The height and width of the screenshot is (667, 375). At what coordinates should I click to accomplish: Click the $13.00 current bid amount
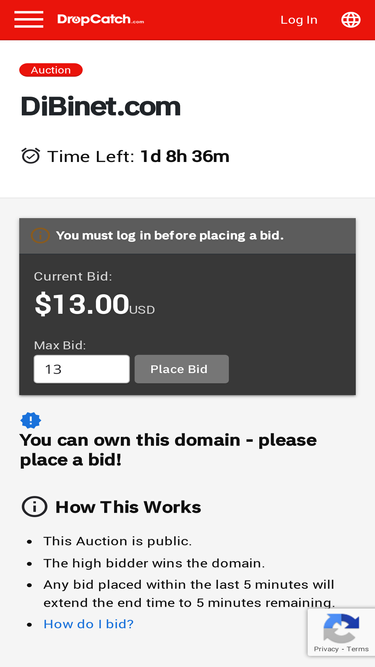[82, 305]
